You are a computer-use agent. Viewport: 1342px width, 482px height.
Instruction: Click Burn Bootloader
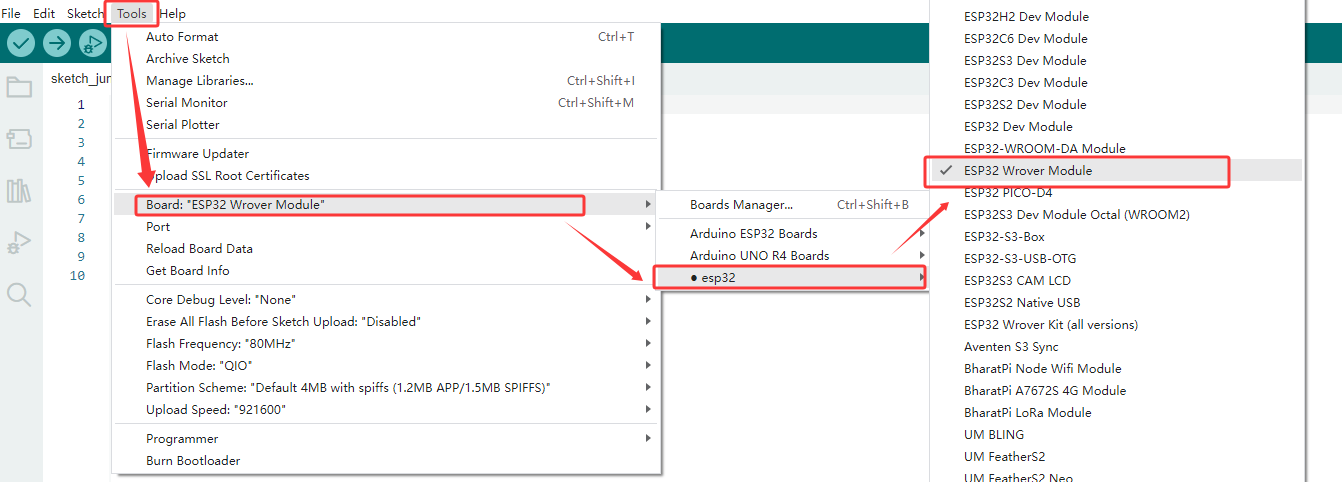(x=386, y=461)
